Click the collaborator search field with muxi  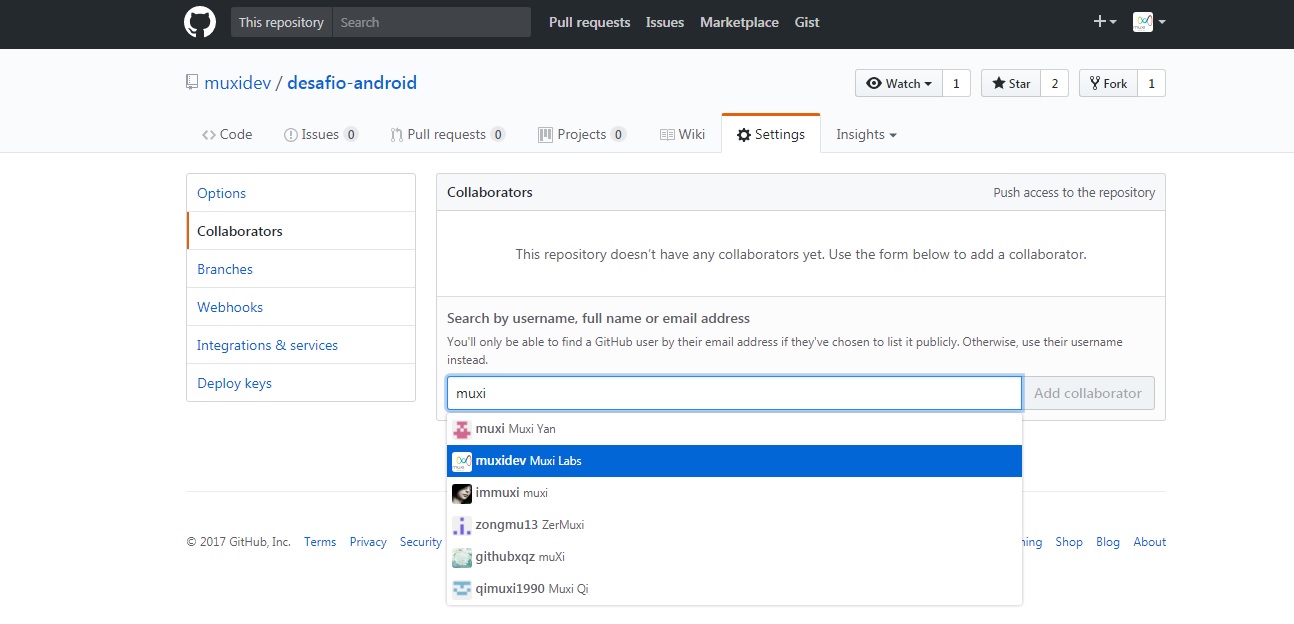click(734, 393)
